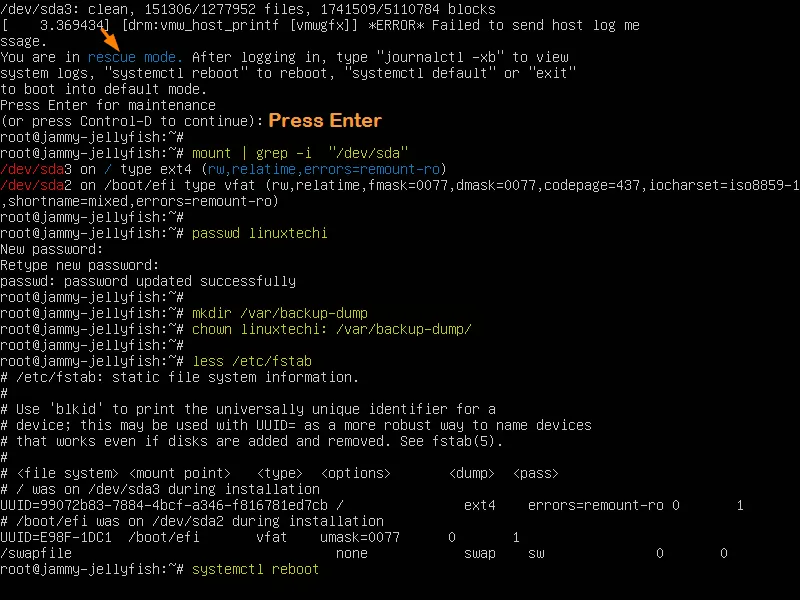800x600 pixels.
Task: Click the 'mkdir /var/backup-dump' command
Action: [282, 313]
